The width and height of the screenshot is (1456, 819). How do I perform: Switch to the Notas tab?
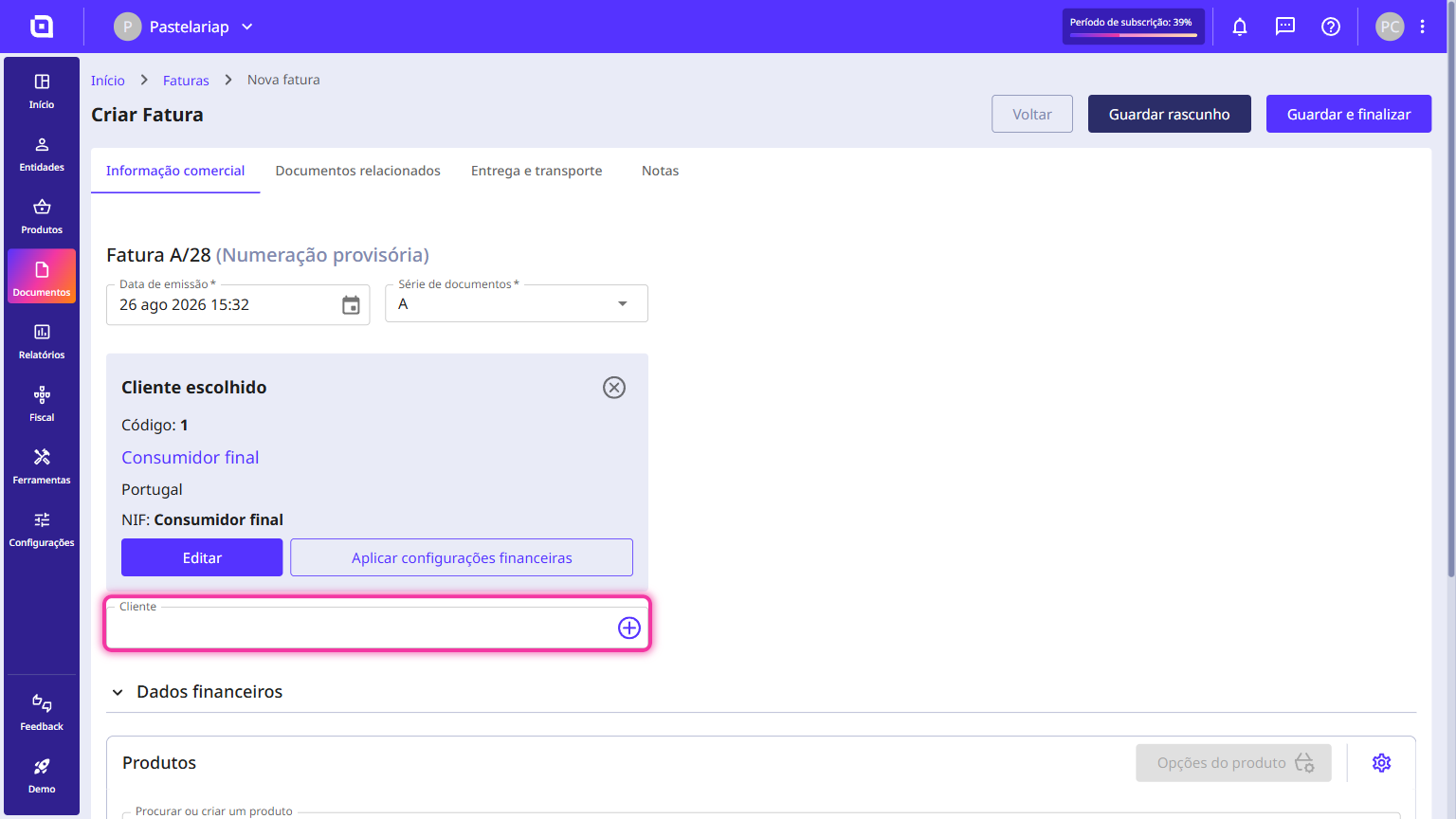click(661, 171)
